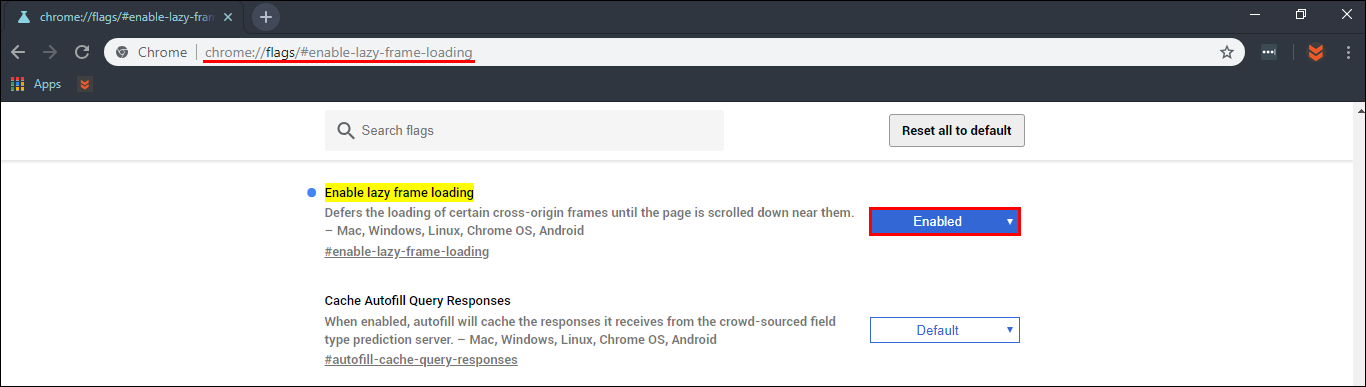1366x387 pixels.
Task: Click the dark extension icon beside the bookmark star
Action: [x=1269, y=52]
